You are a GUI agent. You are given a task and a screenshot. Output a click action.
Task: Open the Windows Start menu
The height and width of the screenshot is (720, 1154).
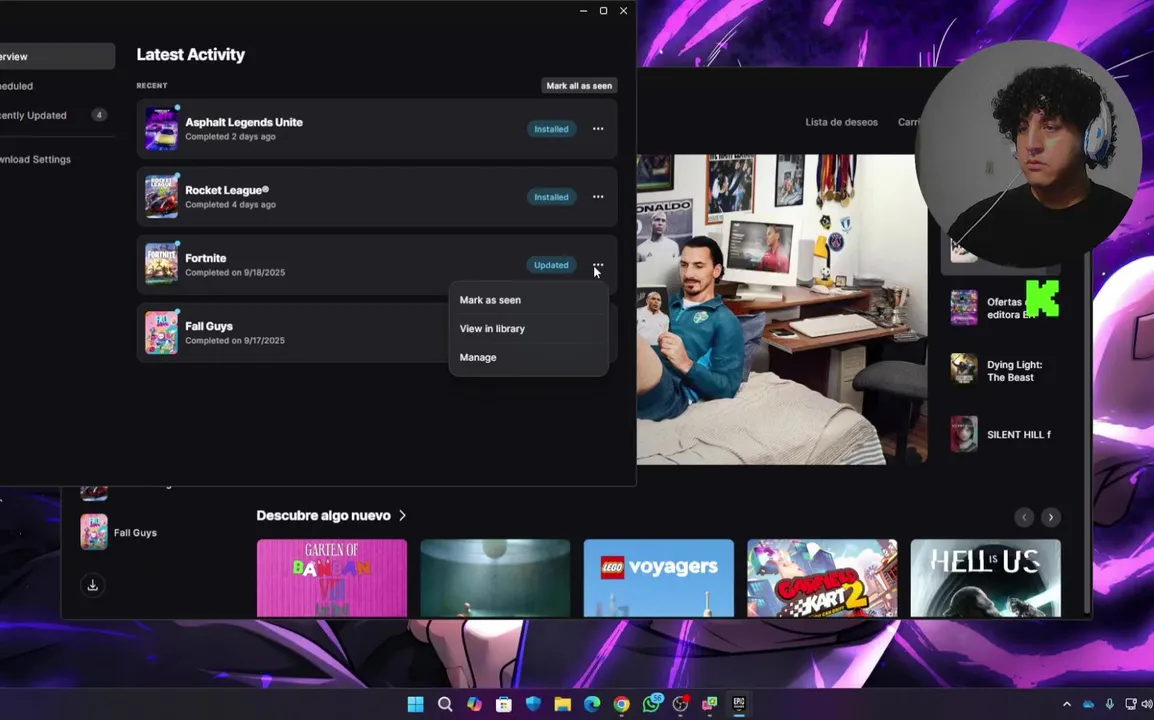click(x=416, y=704)
